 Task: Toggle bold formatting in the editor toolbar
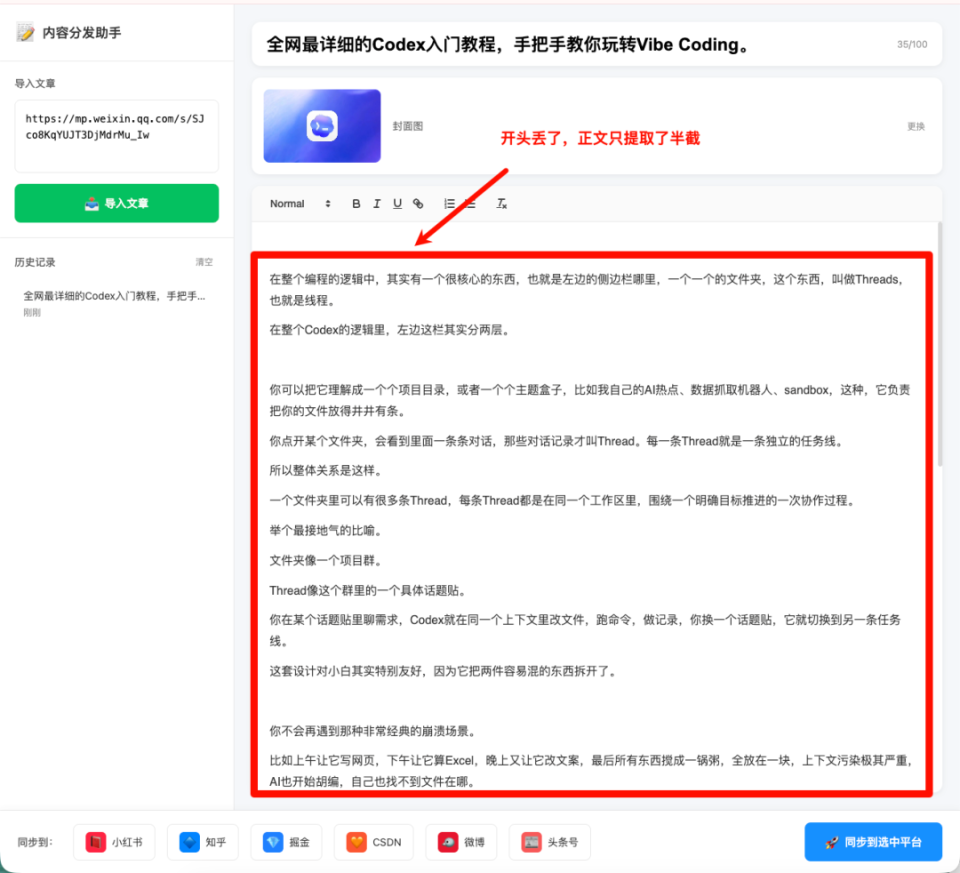point(356,203)
